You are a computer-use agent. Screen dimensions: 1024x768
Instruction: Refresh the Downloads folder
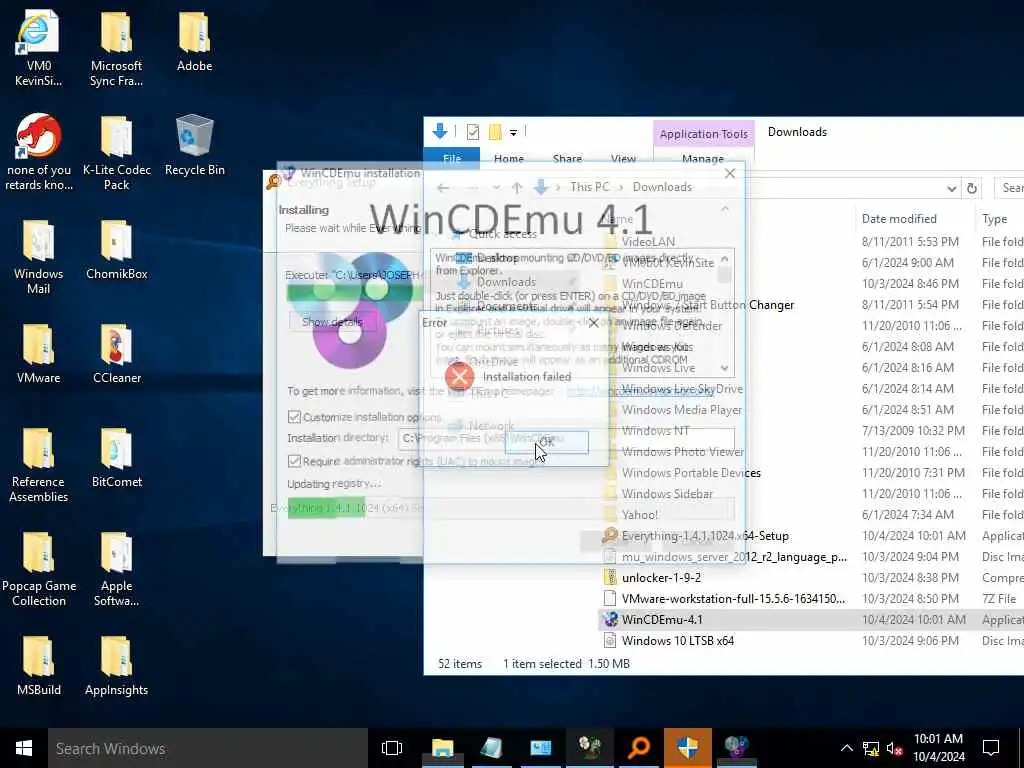972,188
